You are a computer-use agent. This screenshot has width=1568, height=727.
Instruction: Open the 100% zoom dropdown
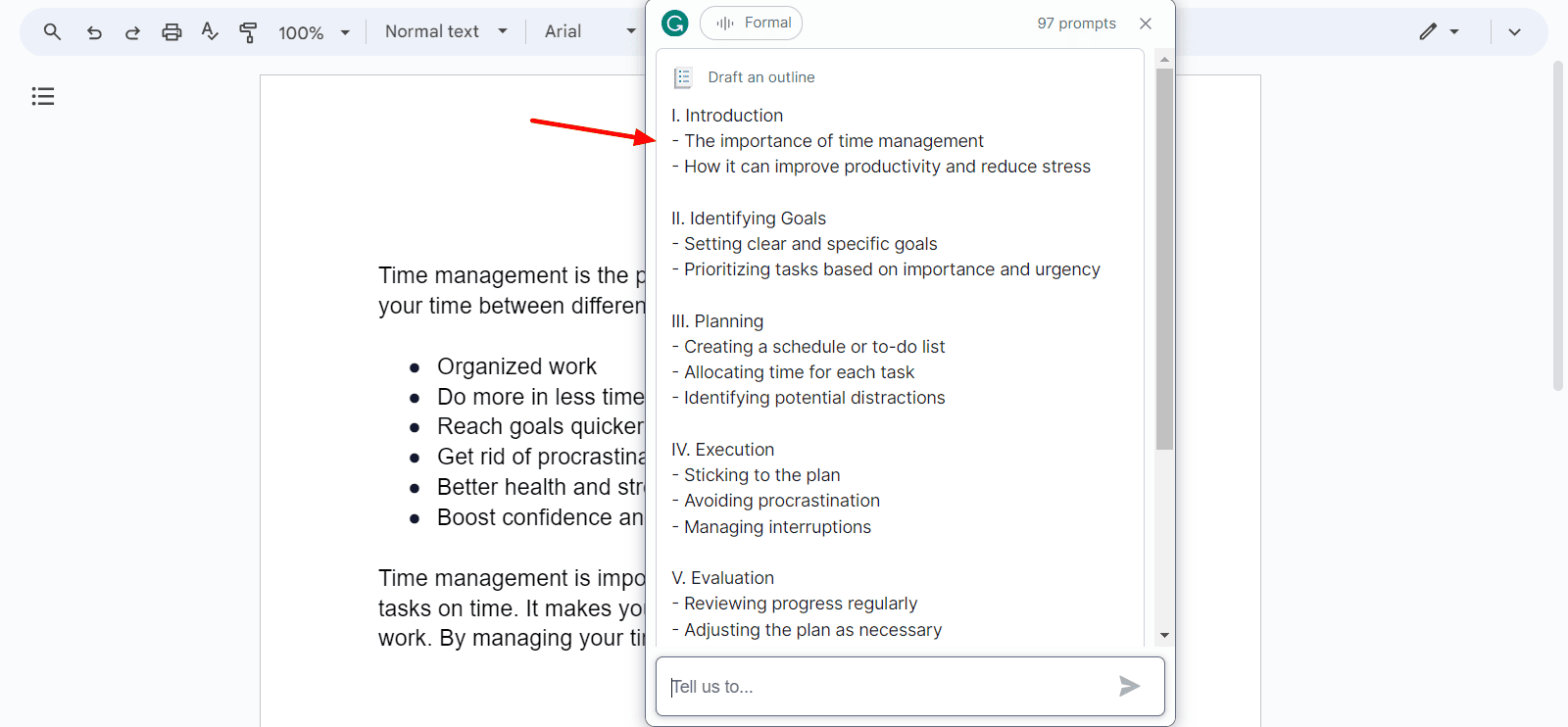(314, 32)
